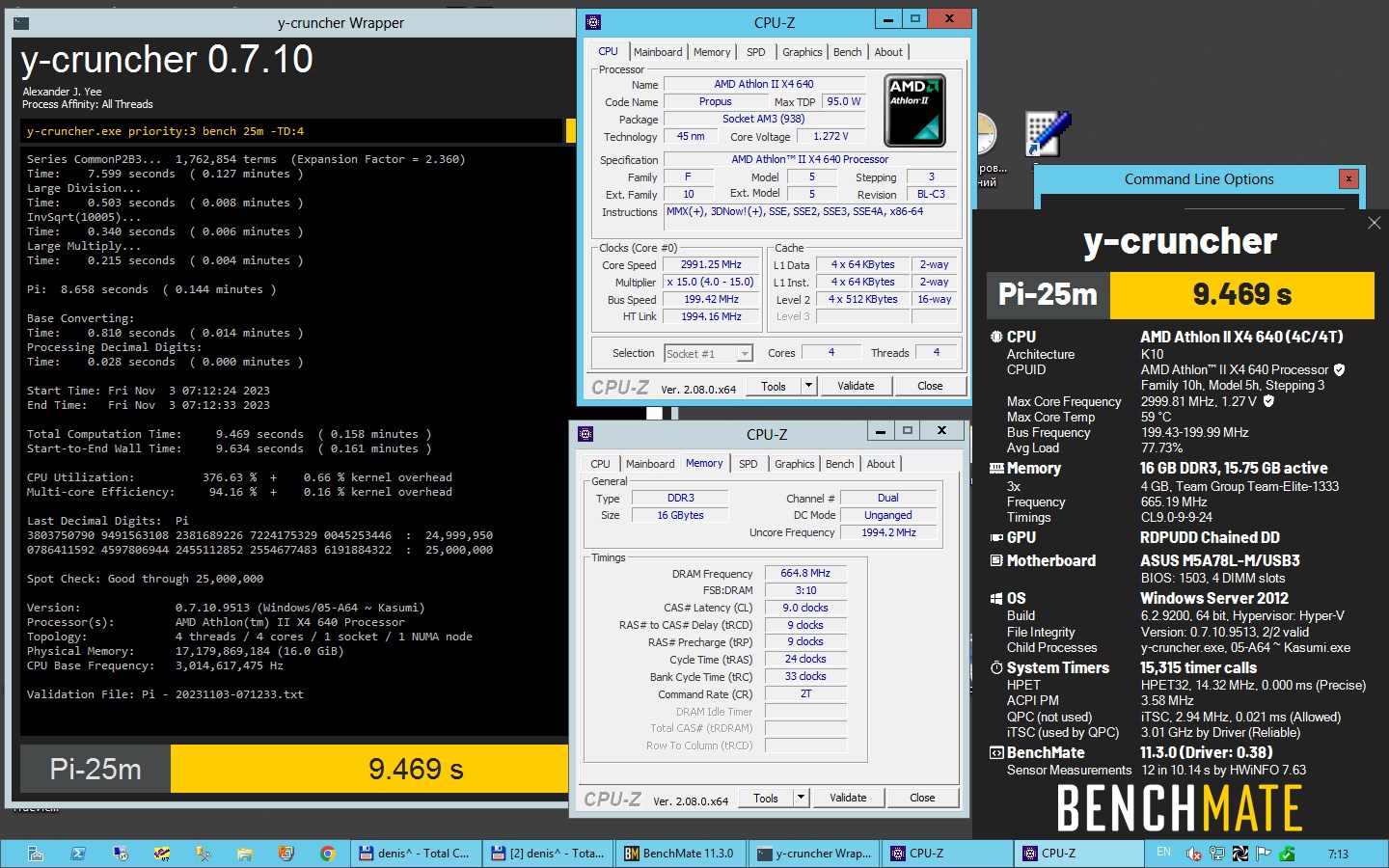Click Tools button in CPU-Z CPU window
The width and height of the screenshot is (1389, 868).
pyautogui.click(x=774, y=386)
